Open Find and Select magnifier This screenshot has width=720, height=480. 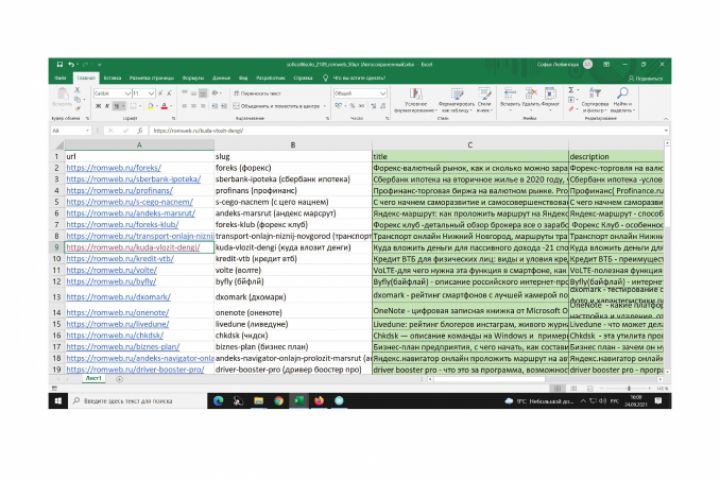click(622, 100)
